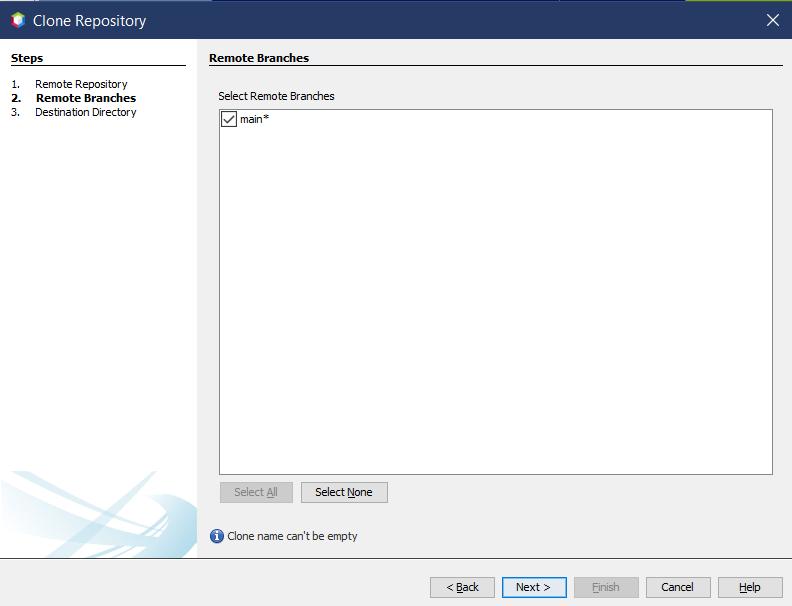792x606 pixels.
Task: Click the NetBeans cube icon in title bar
Action: pyautogui.click(x=18, y=20)
